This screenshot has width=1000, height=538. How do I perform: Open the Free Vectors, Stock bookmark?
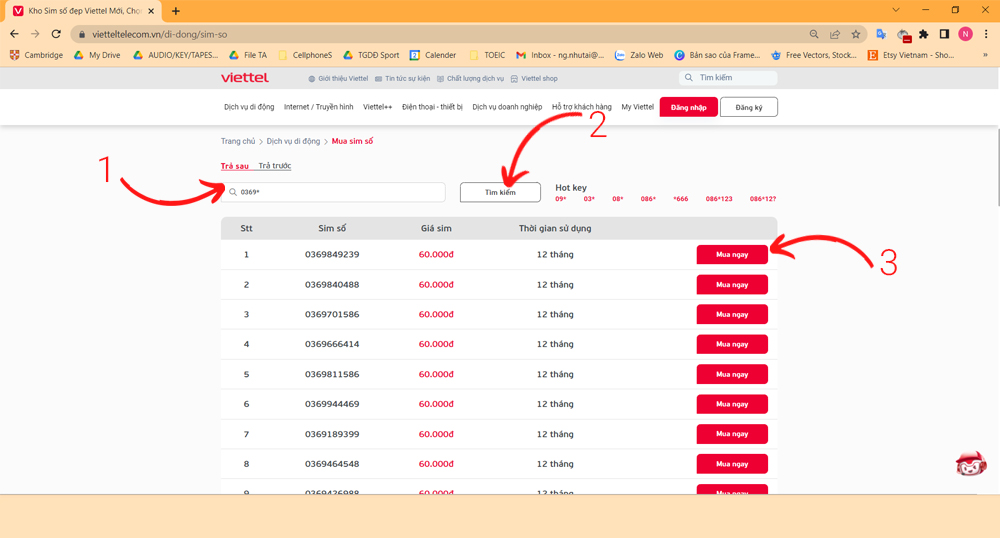814,55
